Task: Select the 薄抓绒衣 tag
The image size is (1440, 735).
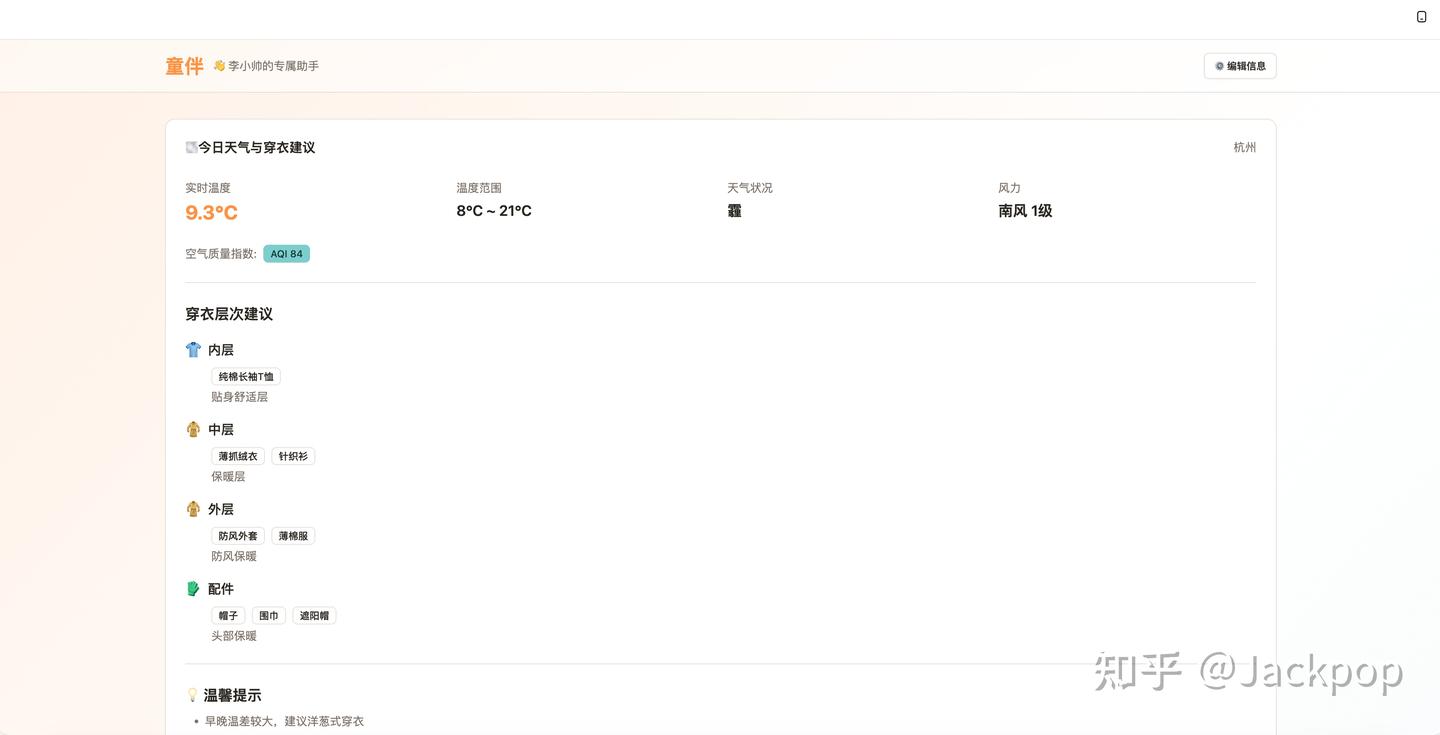Action: tap(238, 456)
